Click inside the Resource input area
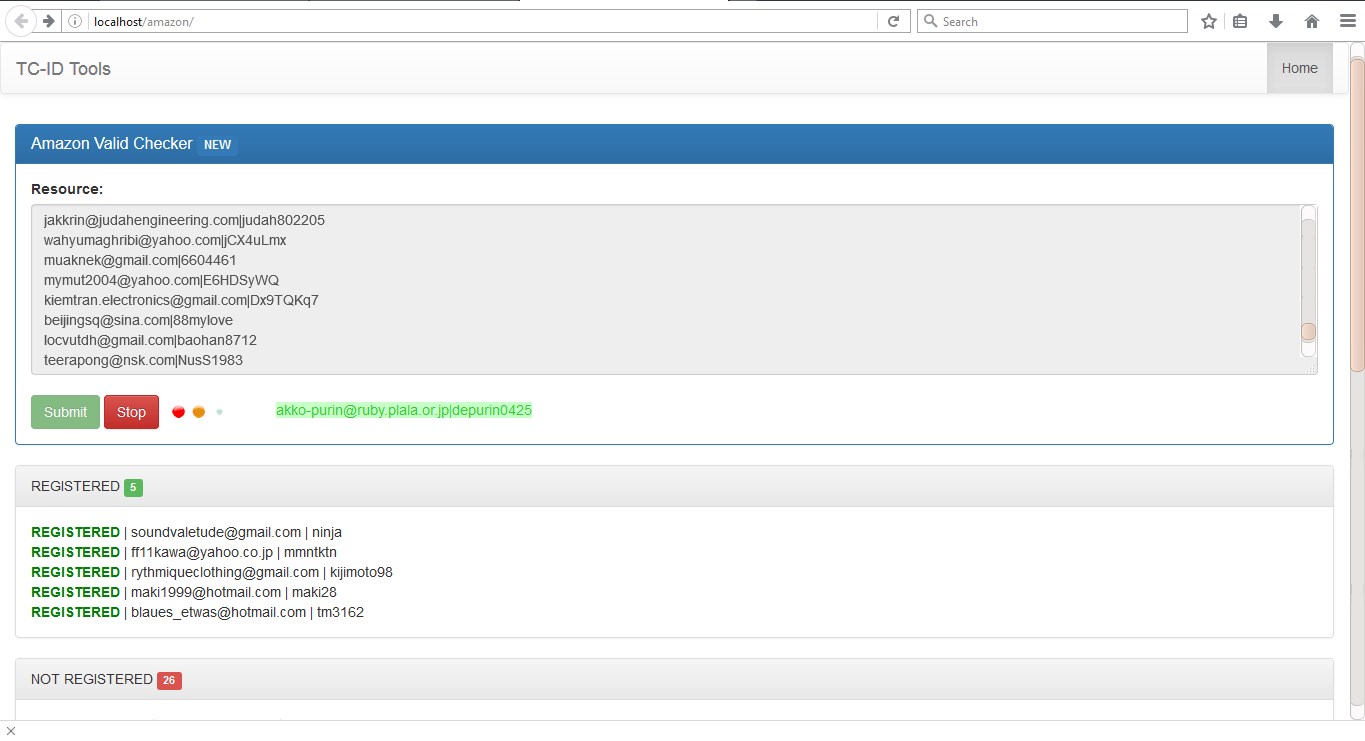 point(670,290)
